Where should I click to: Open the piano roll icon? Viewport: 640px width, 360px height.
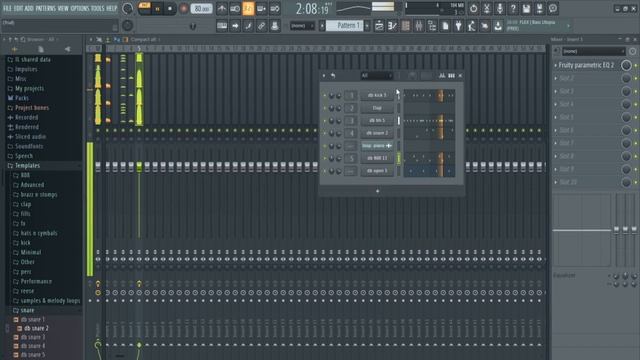pyautogui.click(x=392, y=26)
